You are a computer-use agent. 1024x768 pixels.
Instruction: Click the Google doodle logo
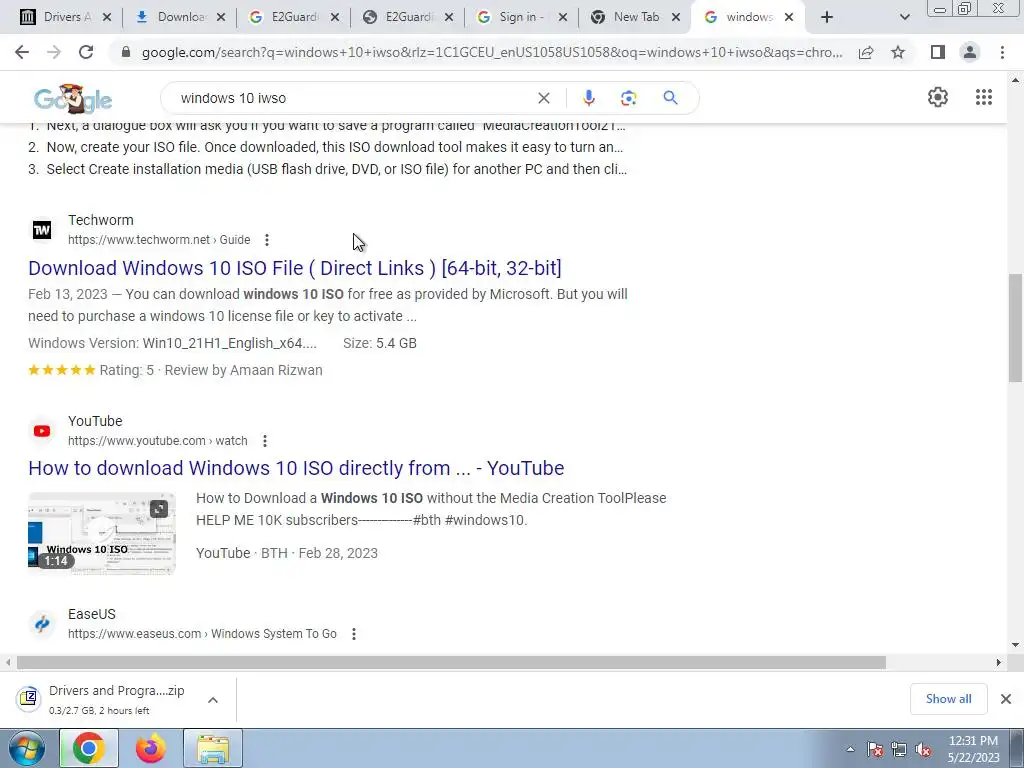tap(72, 99)
